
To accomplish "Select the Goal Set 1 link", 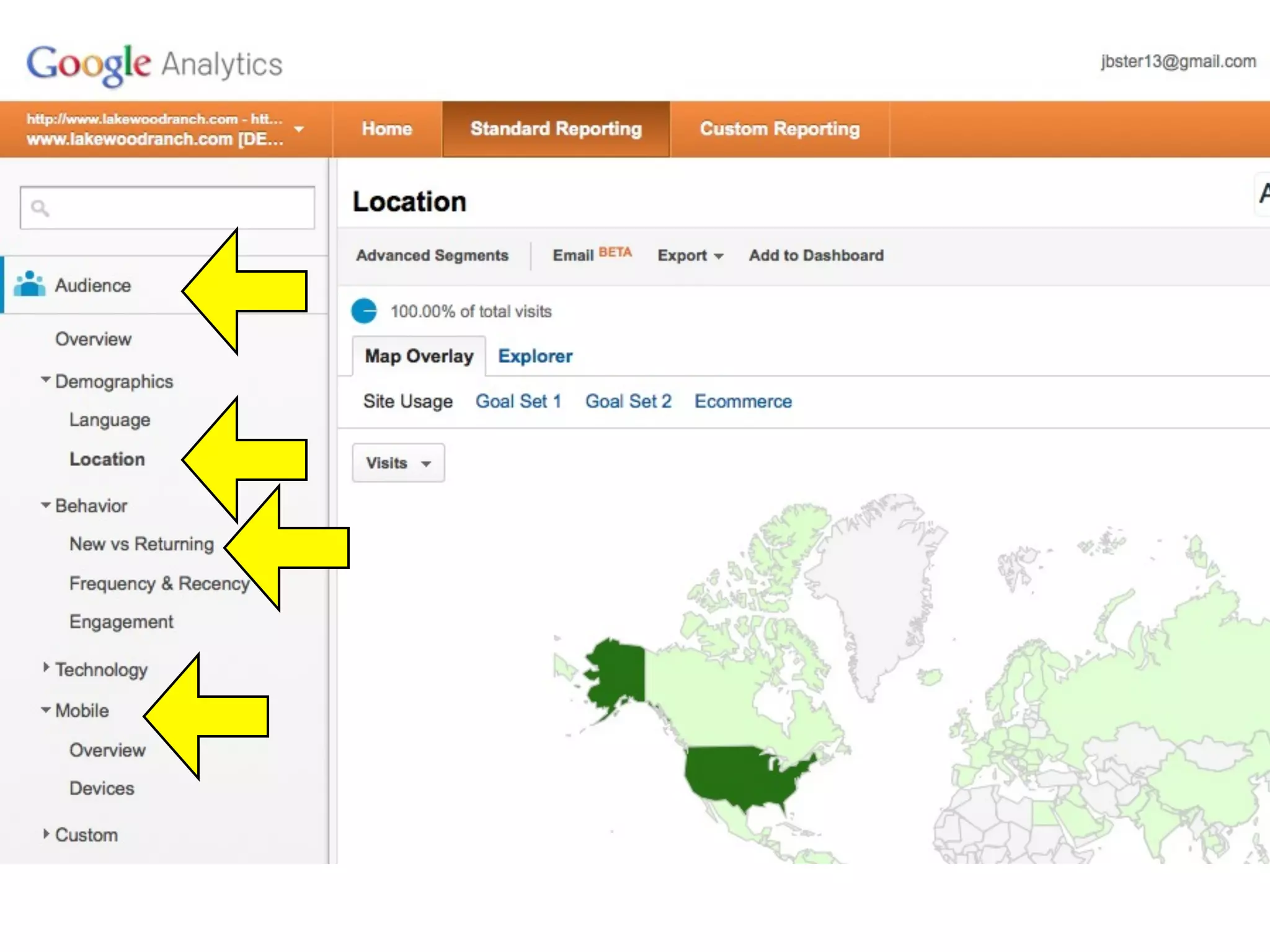I will (x=518, y=402).
